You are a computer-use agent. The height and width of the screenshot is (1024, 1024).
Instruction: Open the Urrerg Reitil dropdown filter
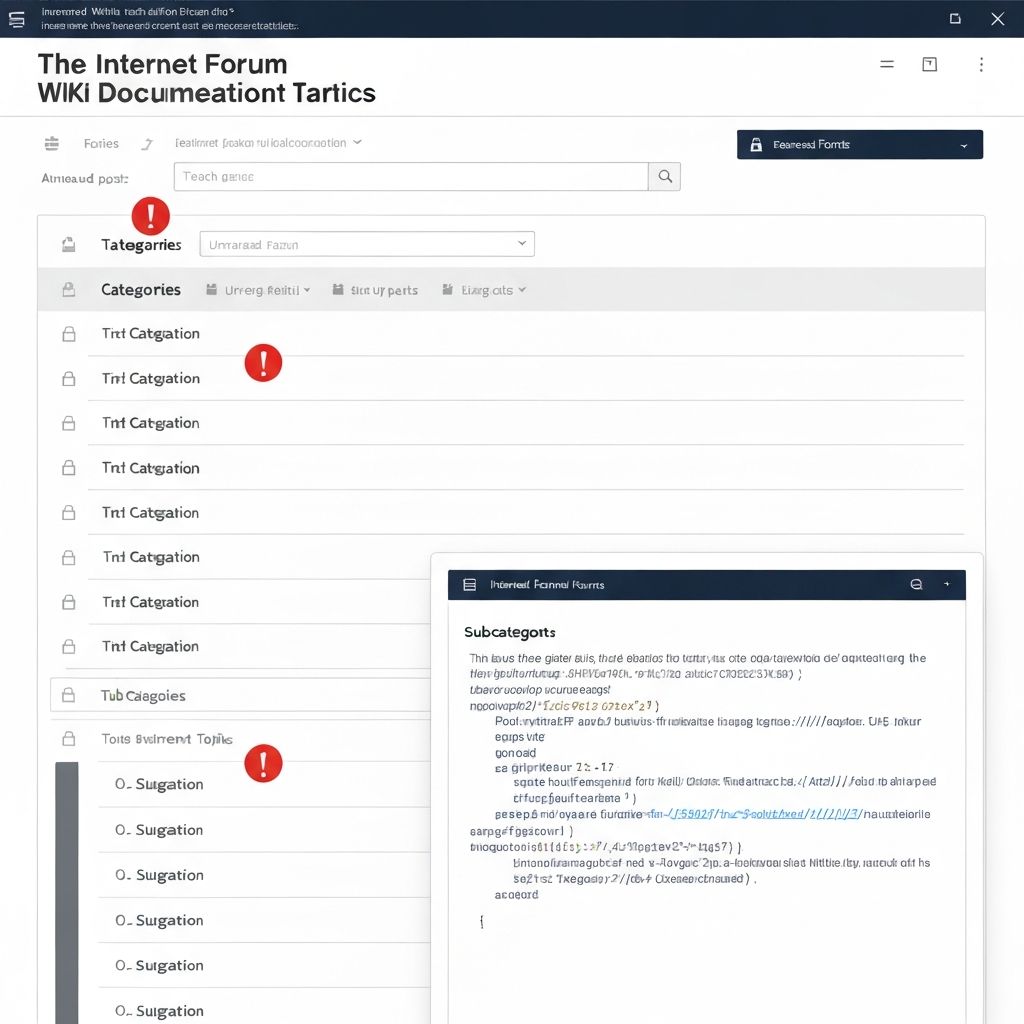pyautogui.click(x=258, y=290)
